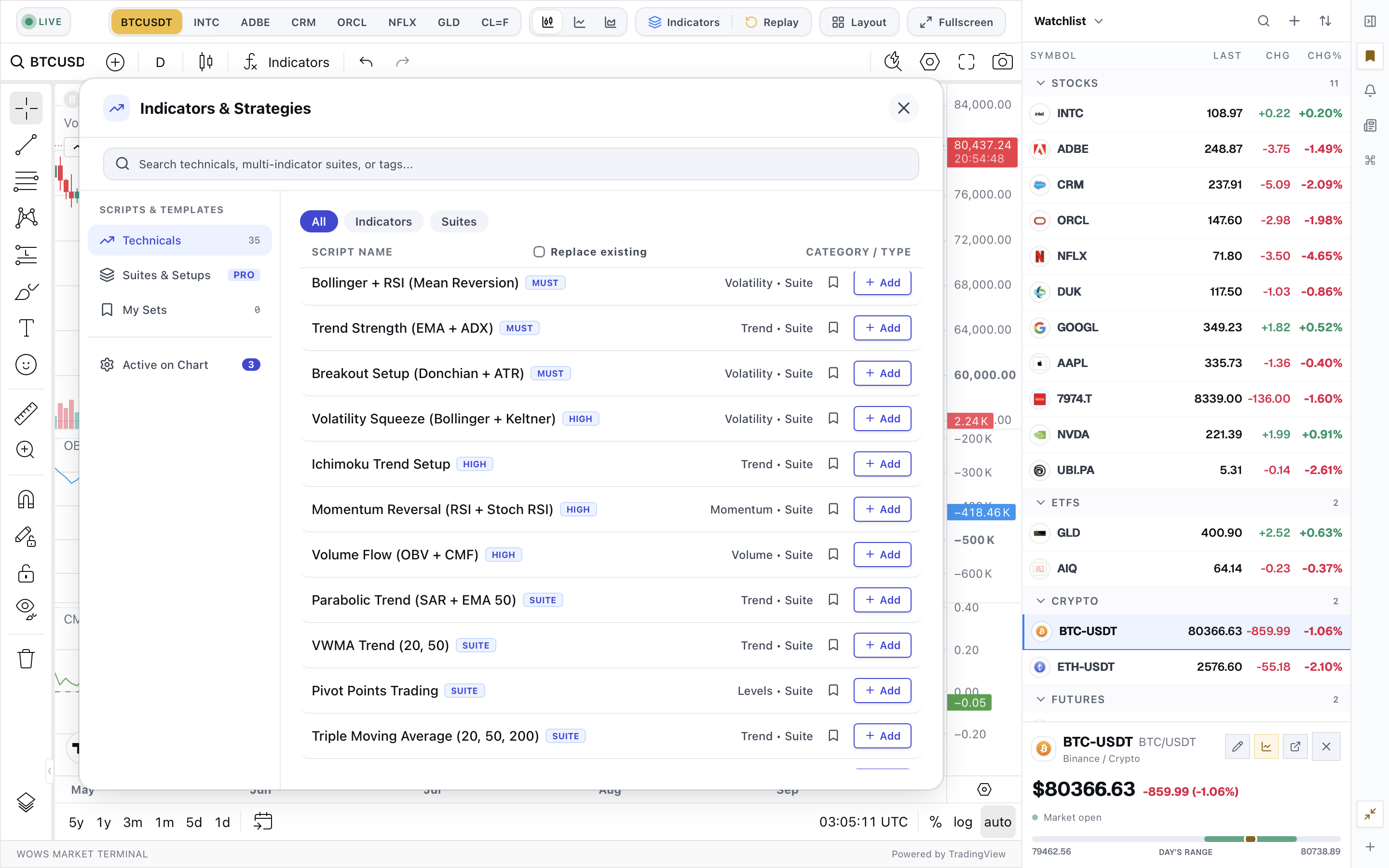Viewport: 1389px width, 868px height.
Task: Close the Indicators & Strategies dialog
Action: [903, 108]
